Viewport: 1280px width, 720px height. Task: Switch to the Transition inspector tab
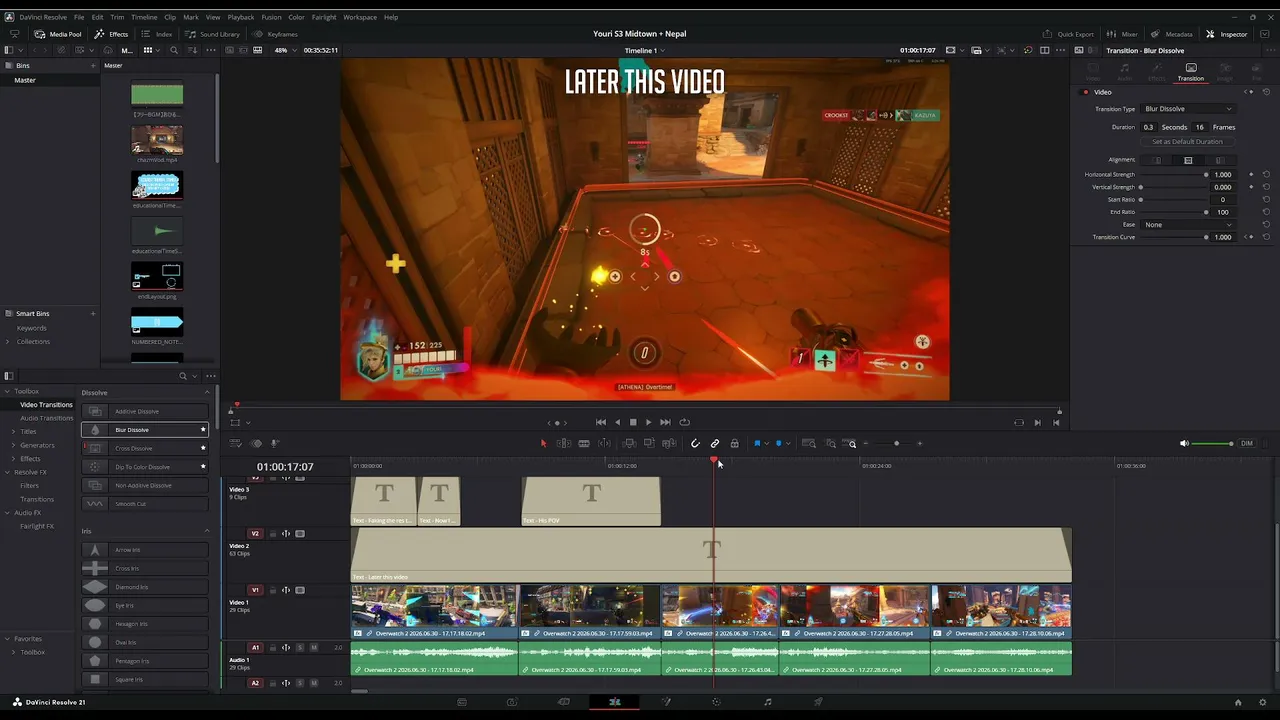click(1190, 72)
